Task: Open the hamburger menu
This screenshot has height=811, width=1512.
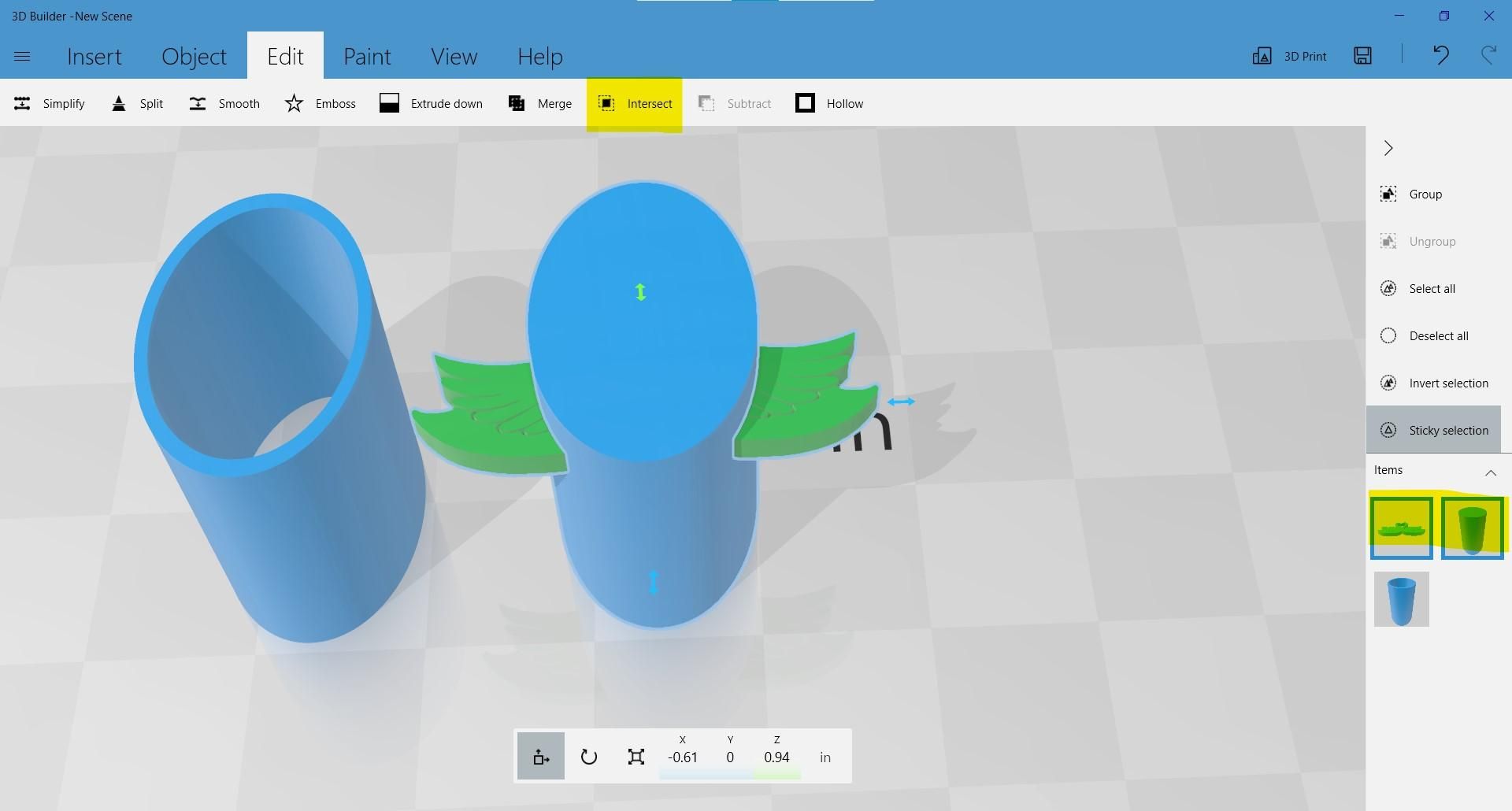Action: point(22,56)
